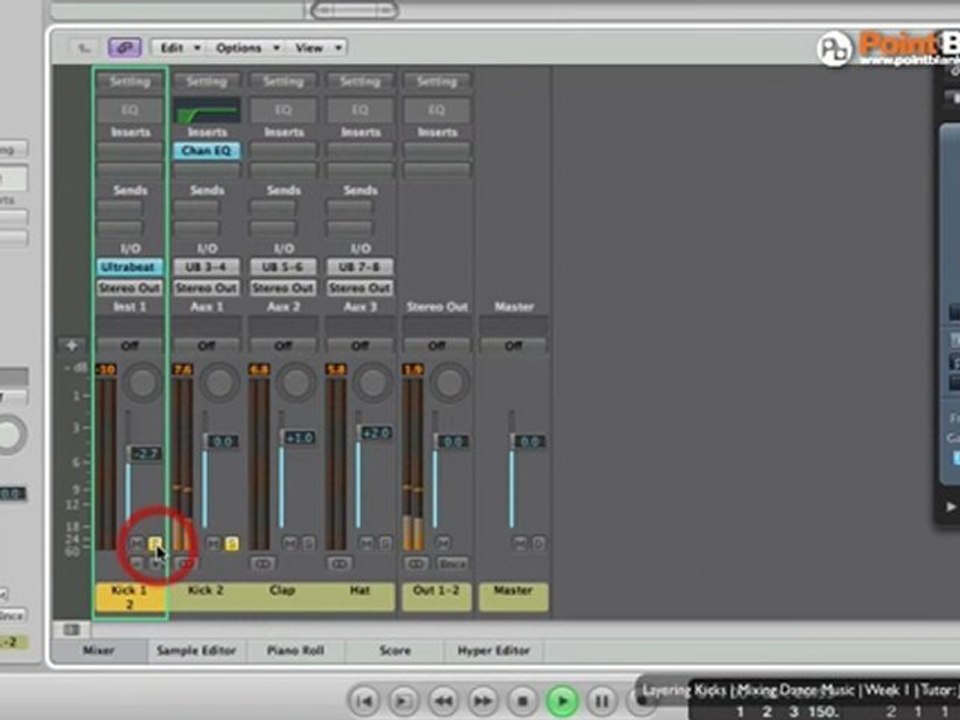Mute the Master channel
The image size is (960, 720).
[x=520, y=543]
